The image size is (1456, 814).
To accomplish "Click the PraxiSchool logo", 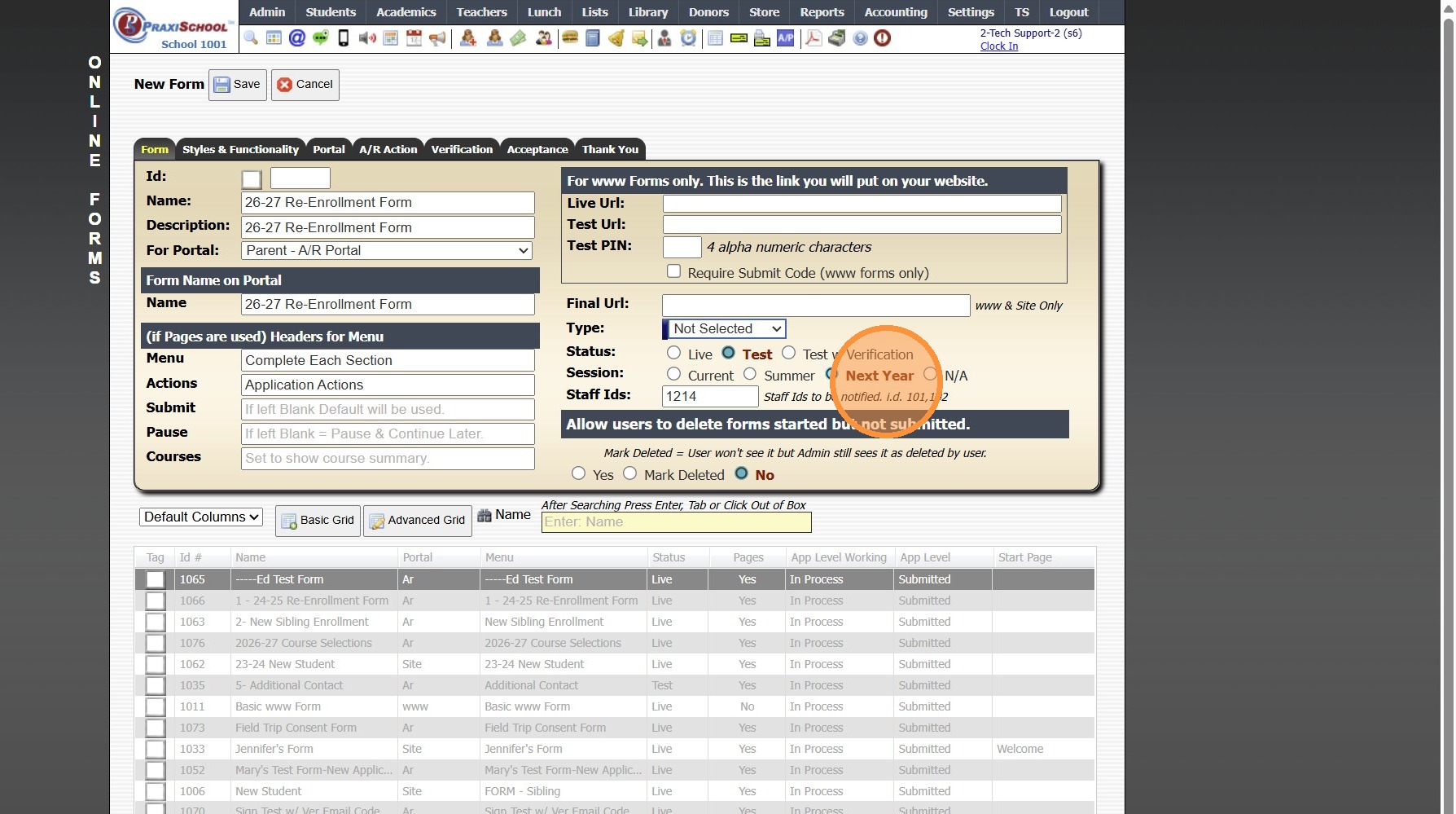I will [x=173, y=27].
